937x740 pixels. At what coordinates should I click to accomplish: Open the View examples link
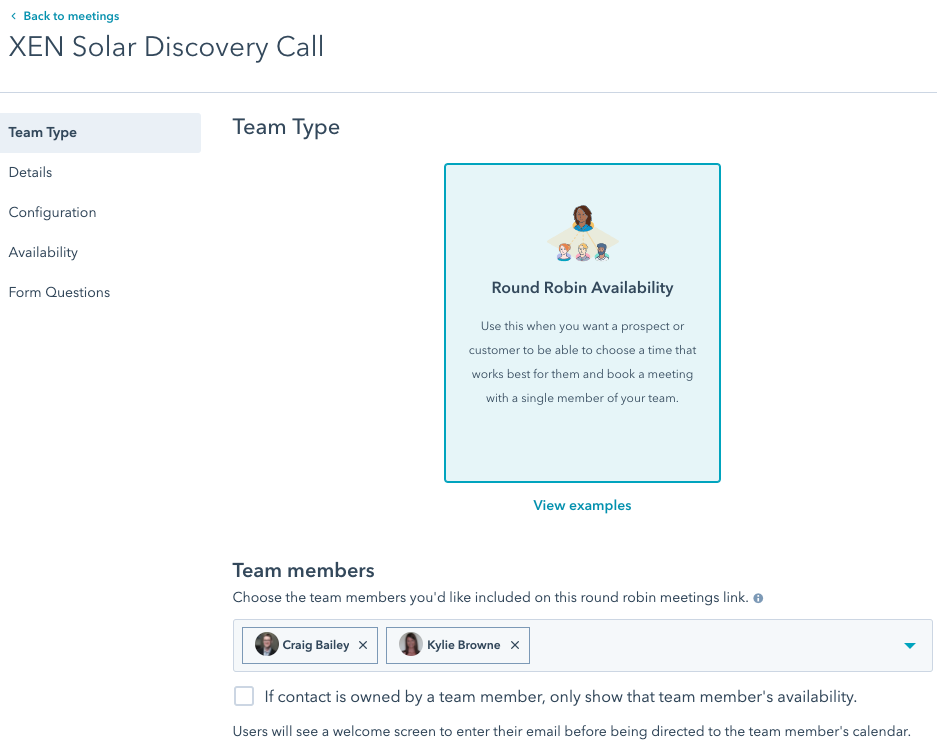(582, 506)
